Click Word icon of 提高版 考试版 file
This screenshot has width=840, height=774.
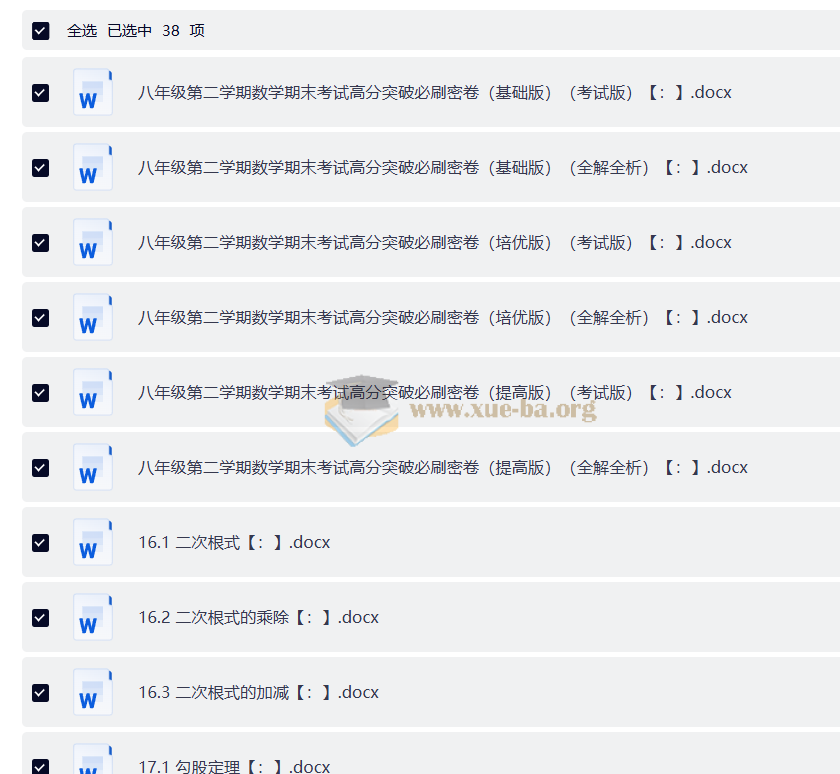point(93,392)
